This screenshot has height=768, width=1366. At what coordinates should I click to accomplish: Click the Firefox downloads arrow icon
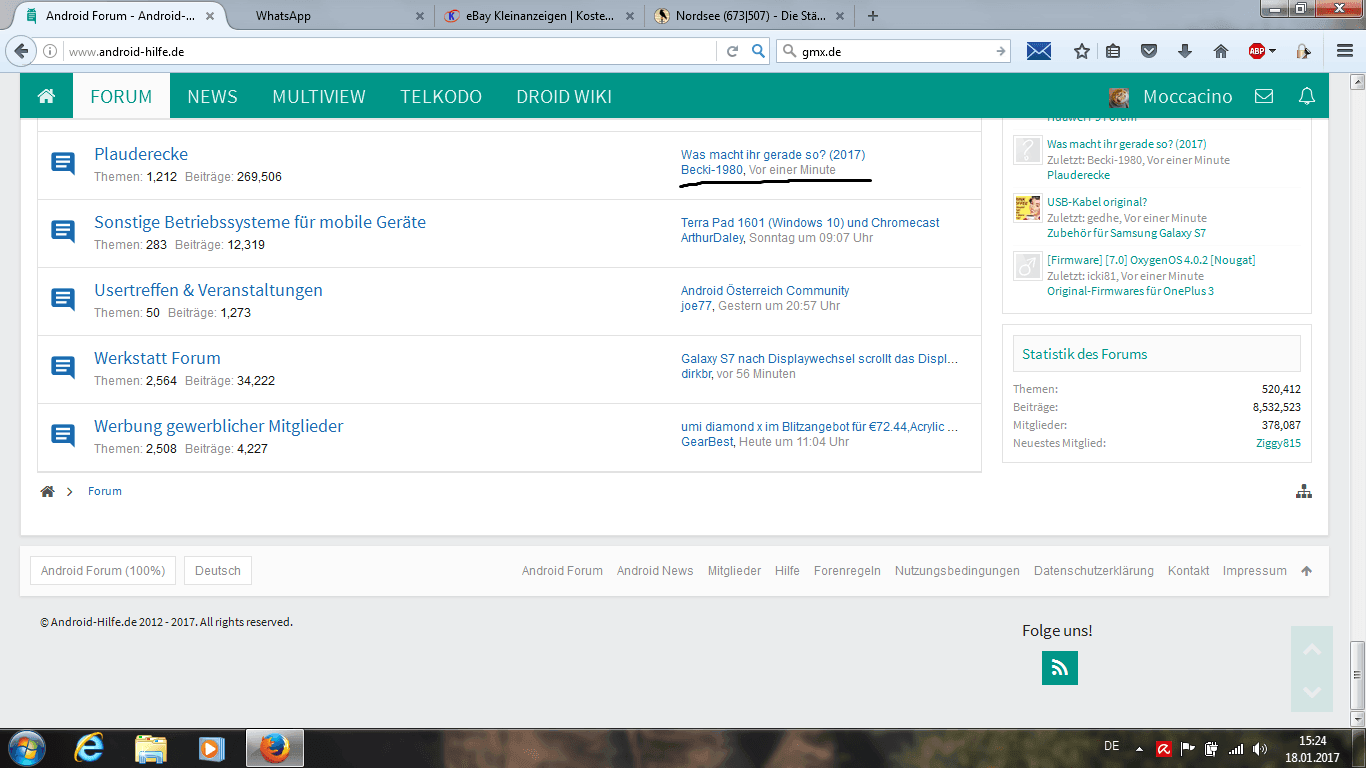(x=1185, y=51)
